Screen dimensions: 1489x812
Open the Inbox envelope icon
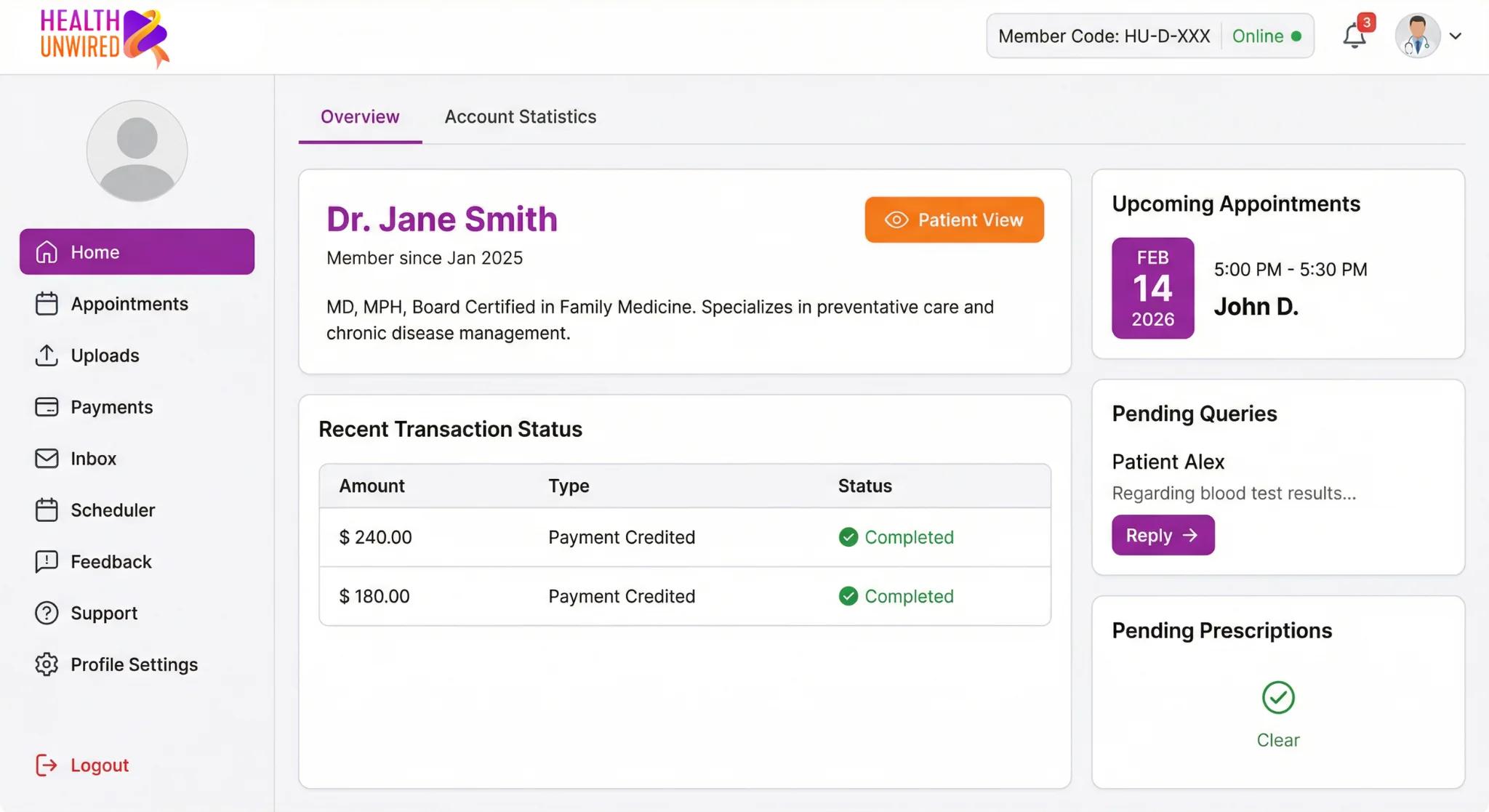pyautogui.click(x=46, y=458)
